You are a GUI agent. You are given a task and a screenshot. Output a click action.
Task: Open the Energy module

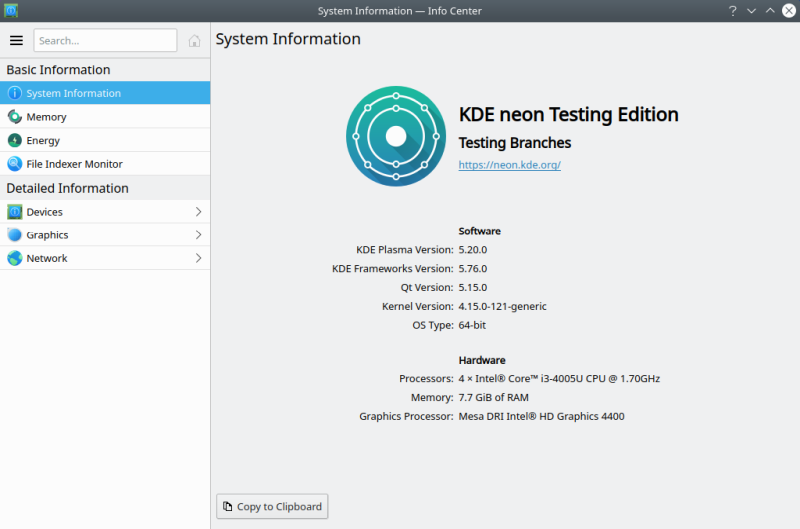44,141
